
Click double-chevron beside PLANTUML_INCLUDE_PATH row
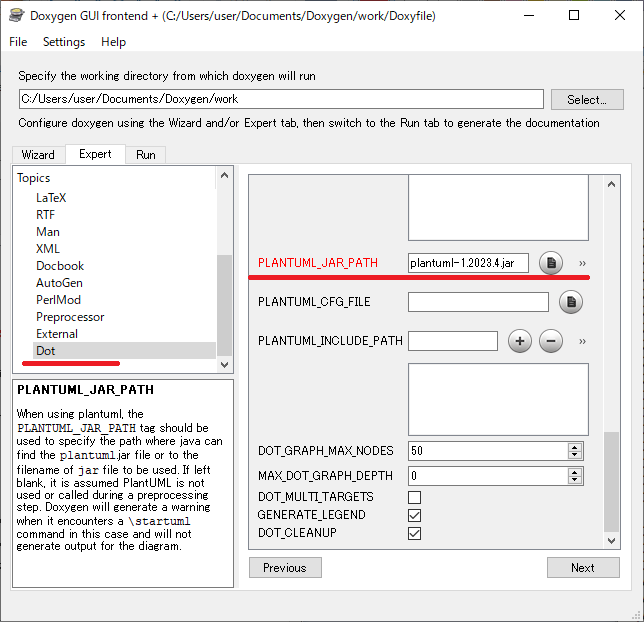(582, 341)
